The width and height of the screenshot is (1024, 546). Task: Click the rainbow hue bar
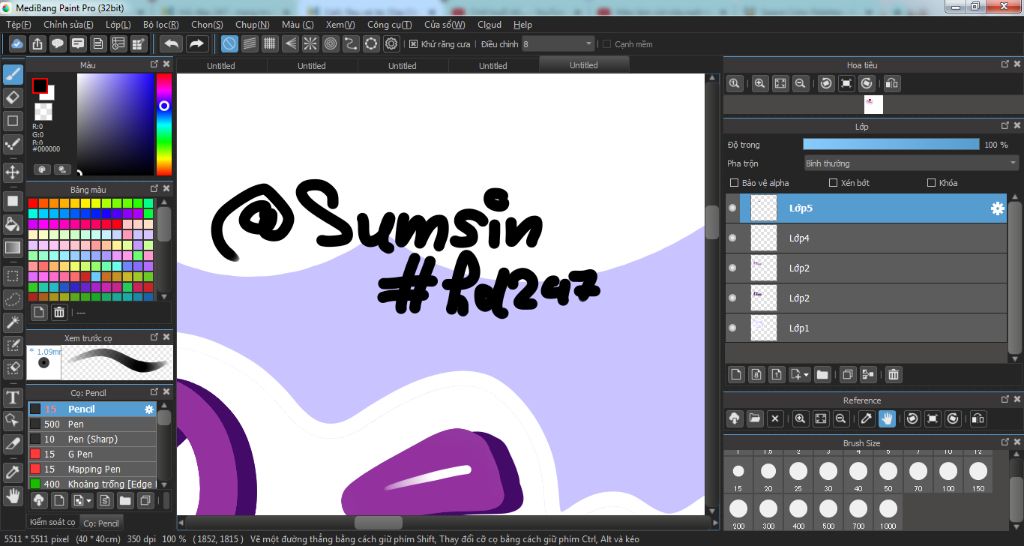tap(164, 124)
